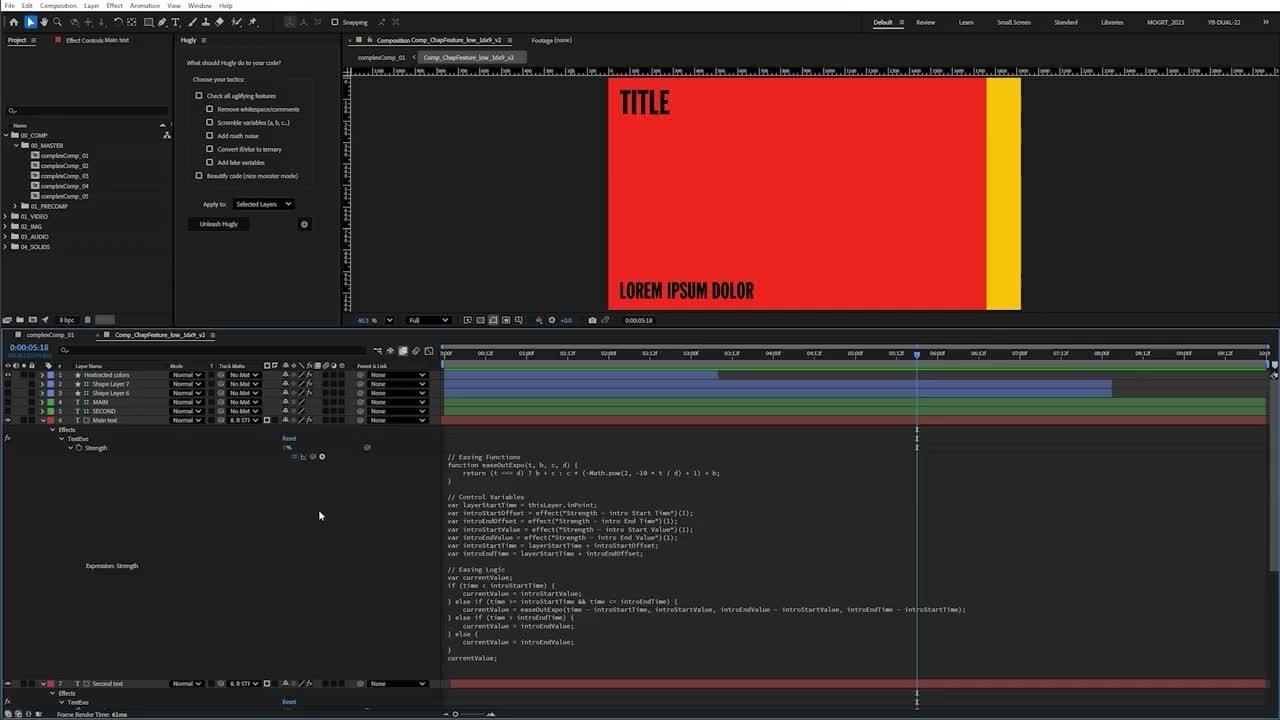Open the 'Apply to' Selected Layers dropdown
The image size is (1280, 720).
[x=263, y=204]
